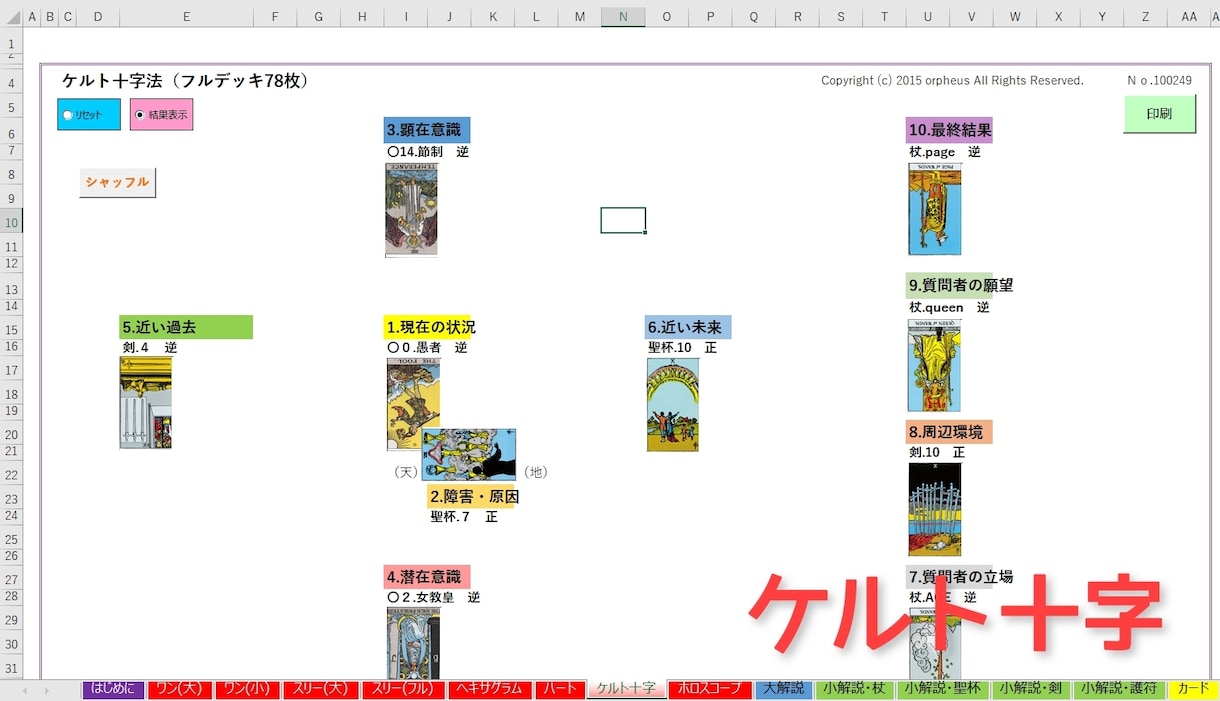1220x701 pixels.
Task: Click the (天) label beside the crossing card
Action: click(405, 472)
